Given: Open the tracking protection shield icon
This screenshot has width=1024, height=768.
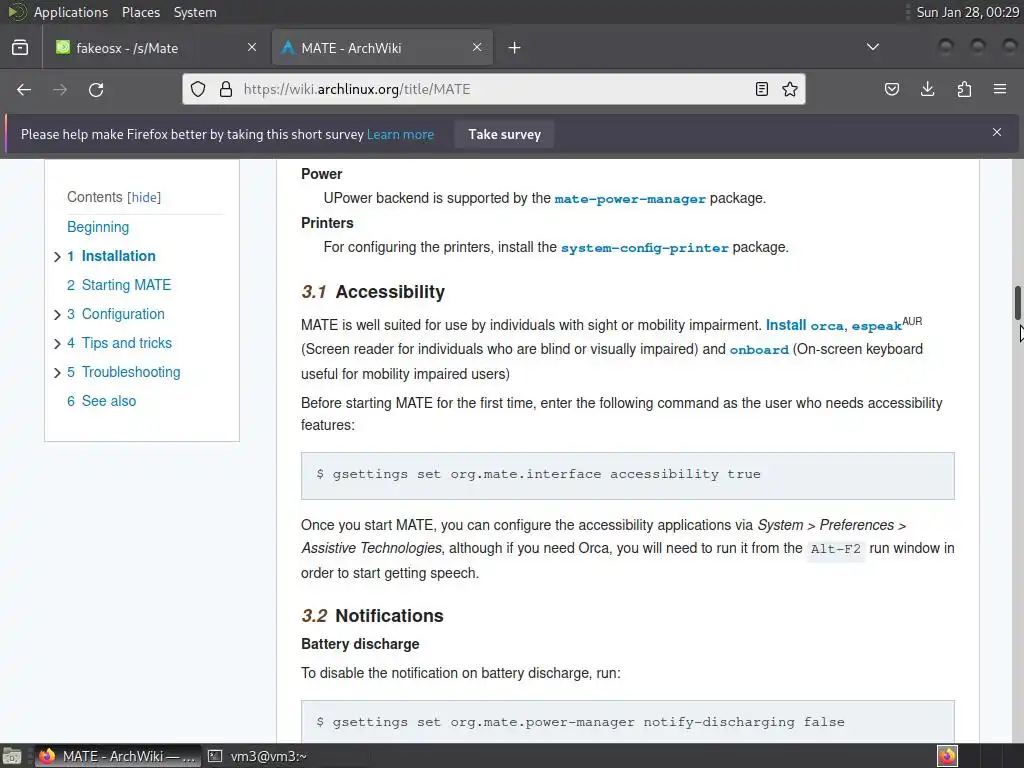Looking at the screenshot, I should coord(198,89).
